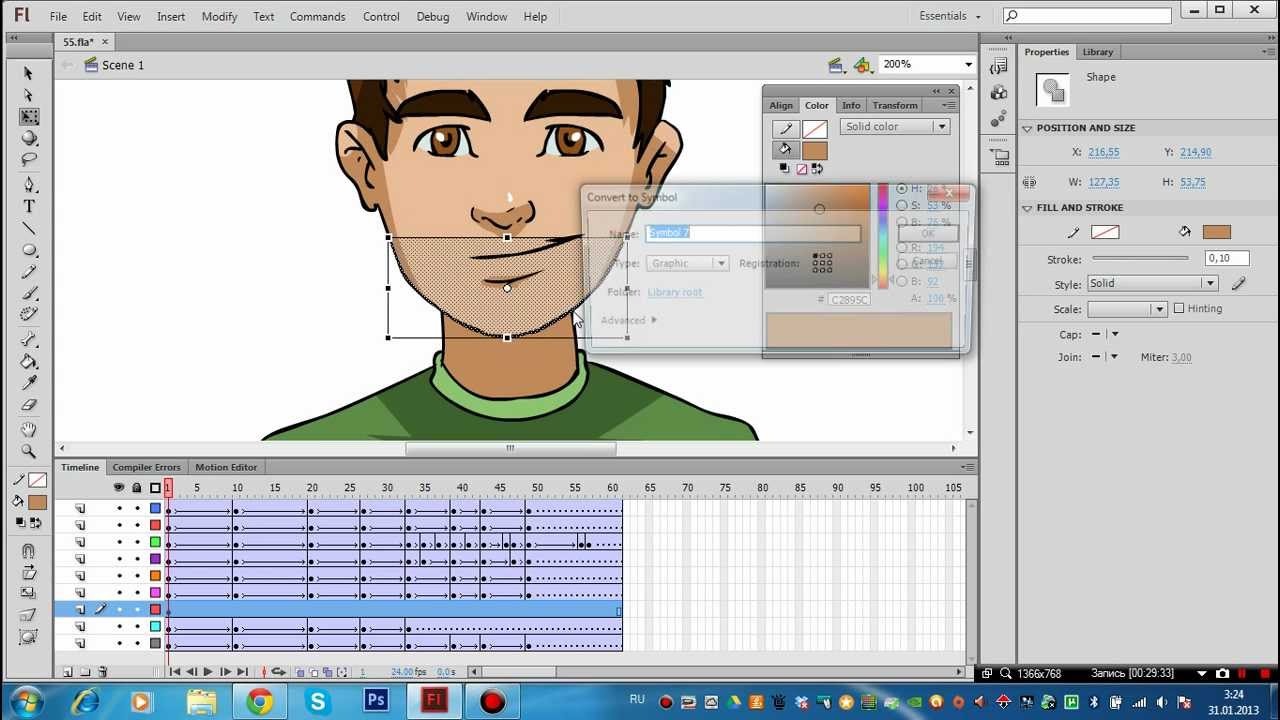Pick the Paint Bucket tool
This screenshot has width=1280, height=720.
pyautogui.click(x=29, y=362)
